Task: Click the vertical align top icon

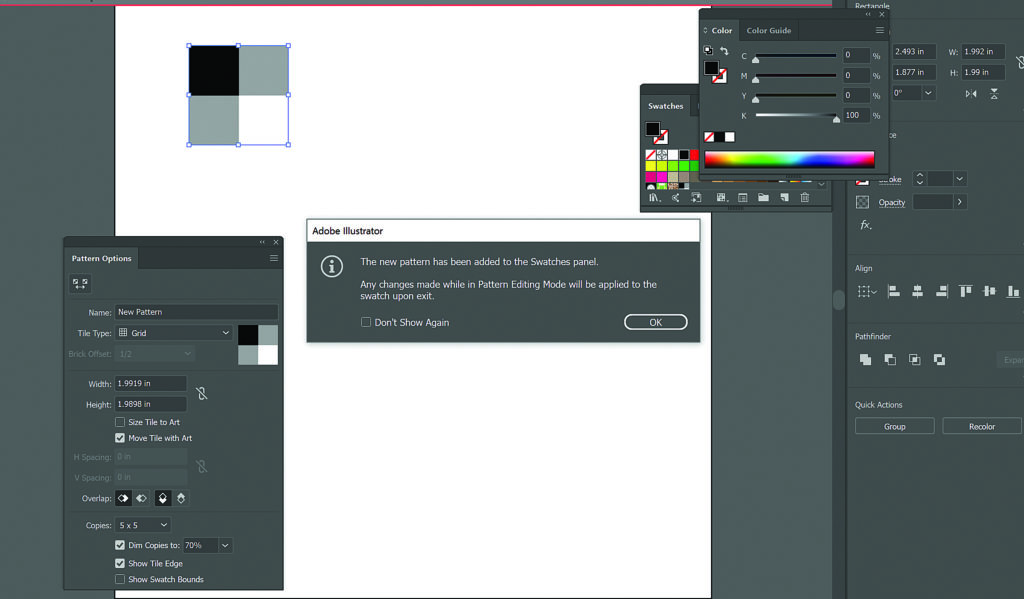Action: [965, 292]
